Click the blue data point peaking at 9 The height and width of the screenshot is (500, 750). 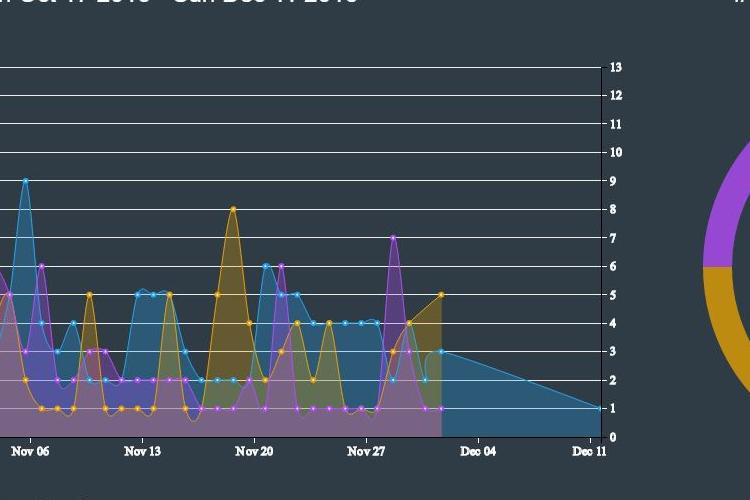25,181
